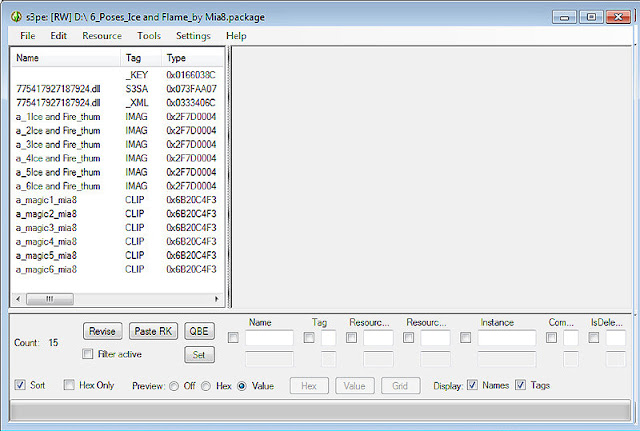Viewport: 640px width, 431px height.
Task: Toggle the Com... filter checkbox
Action: pyautogui.click(x=551, y=338)
